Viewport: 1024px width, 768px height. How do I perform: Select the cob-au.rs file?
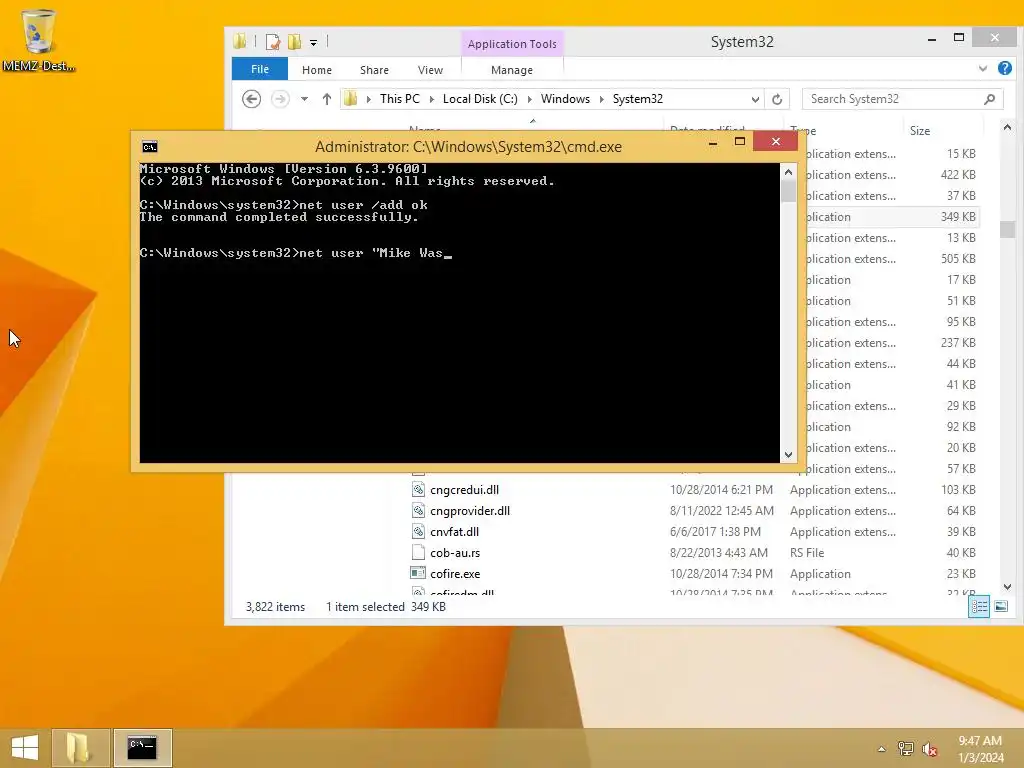[455, 552]
